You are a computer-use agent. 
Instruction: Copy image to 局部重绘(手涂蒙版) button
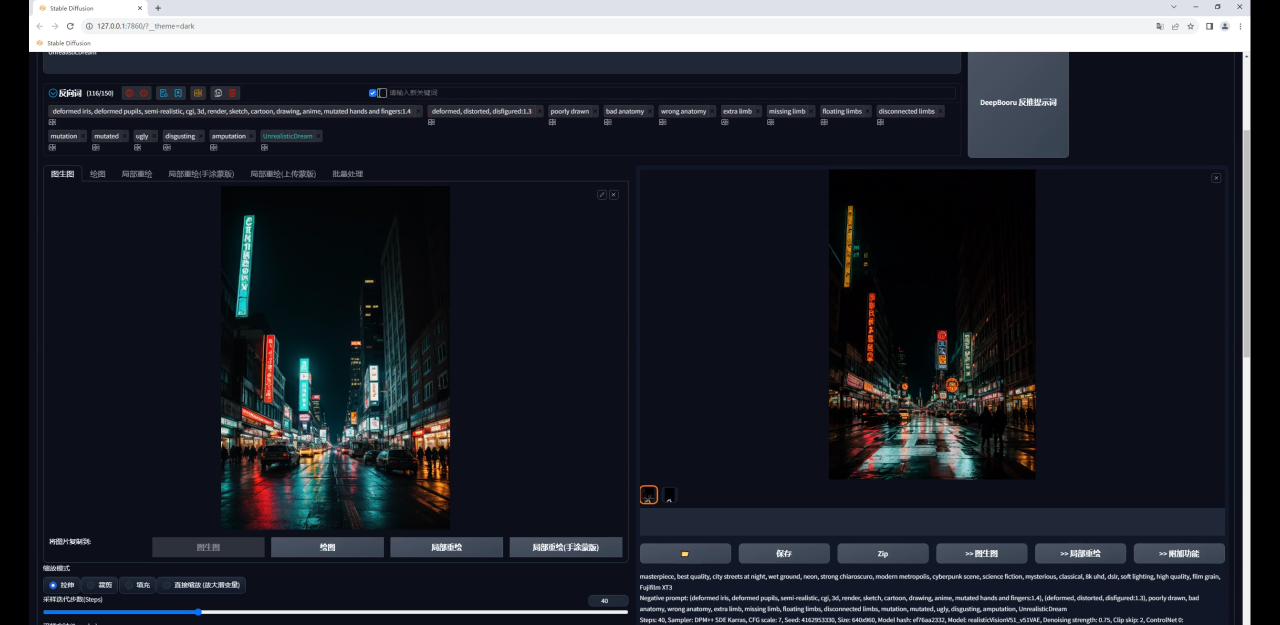pos(565,547)
